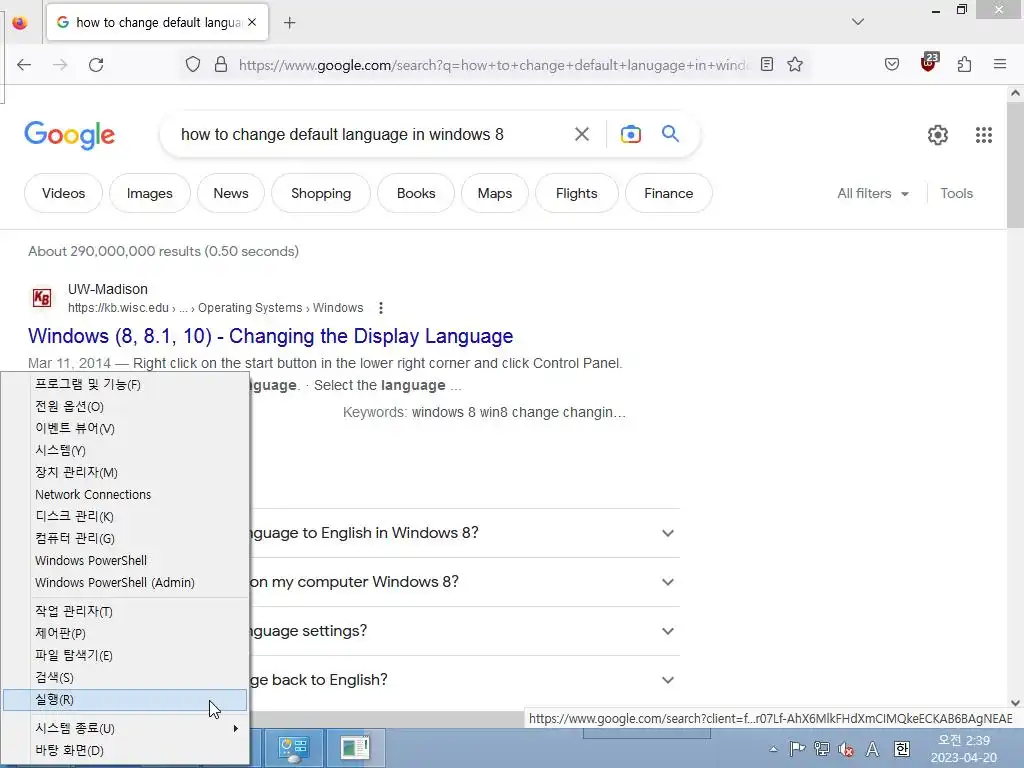Search by image using the camera icon

pyautogui.click(x=631, y=135)
